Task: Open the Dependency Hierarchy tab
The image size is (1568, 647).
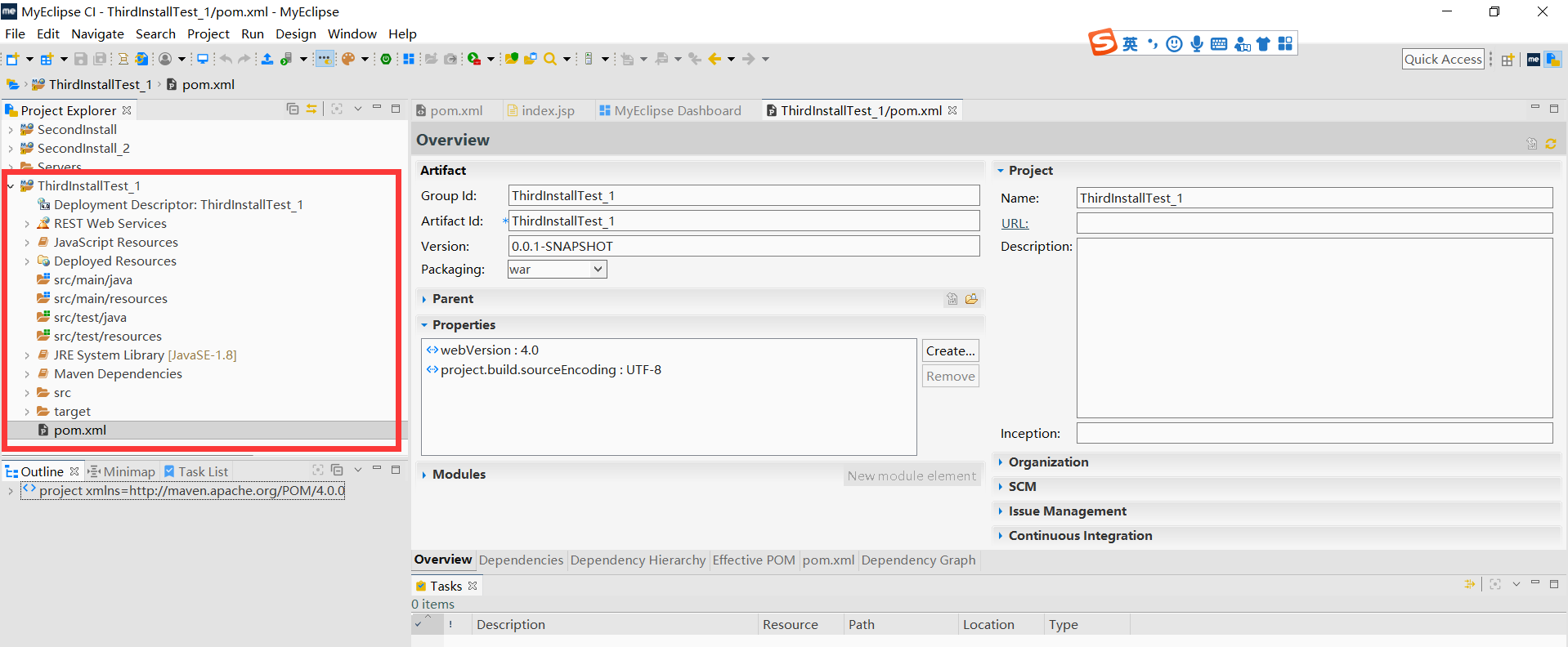Action: coord(638,560)
